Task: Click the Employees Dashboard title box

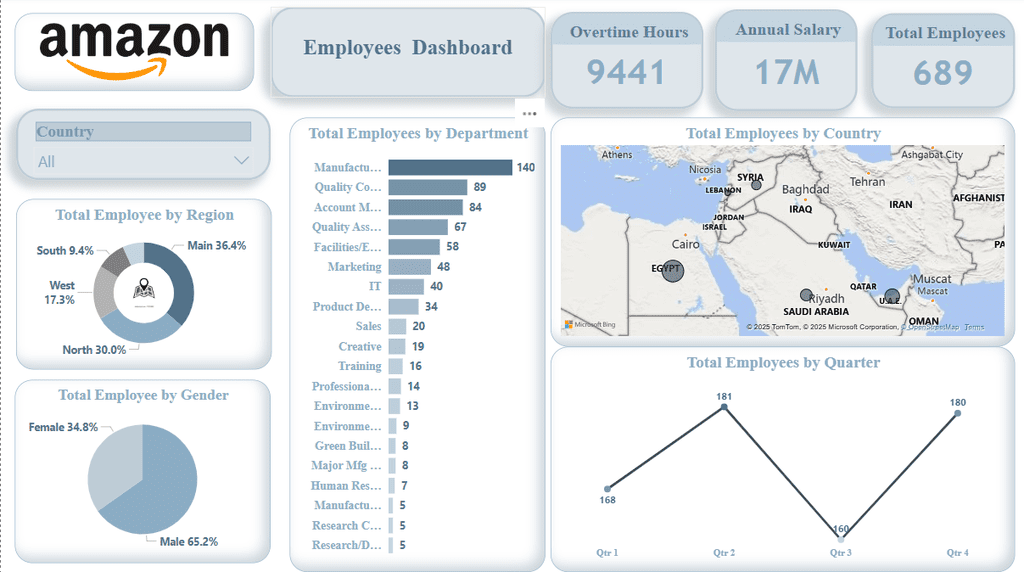Action: tap(408, 53)
